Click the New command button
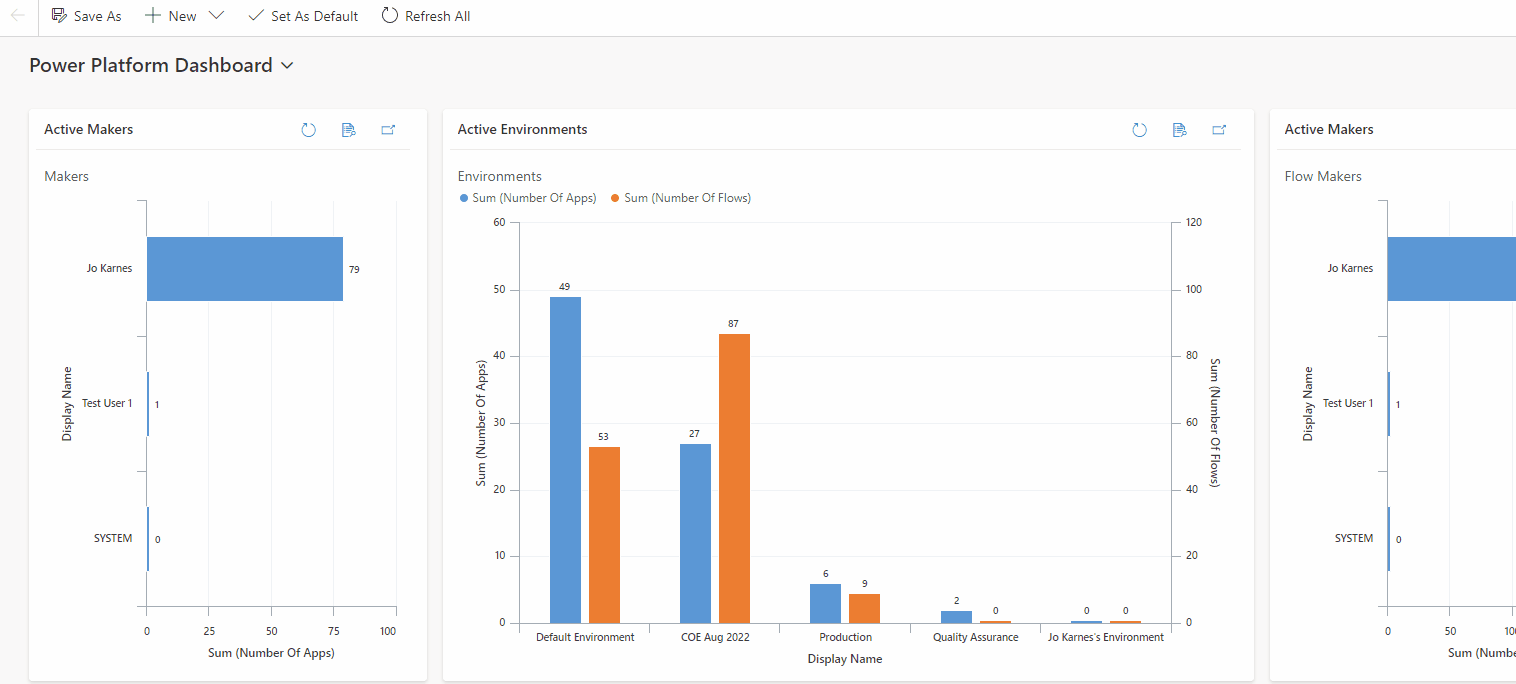 point(171,16)
